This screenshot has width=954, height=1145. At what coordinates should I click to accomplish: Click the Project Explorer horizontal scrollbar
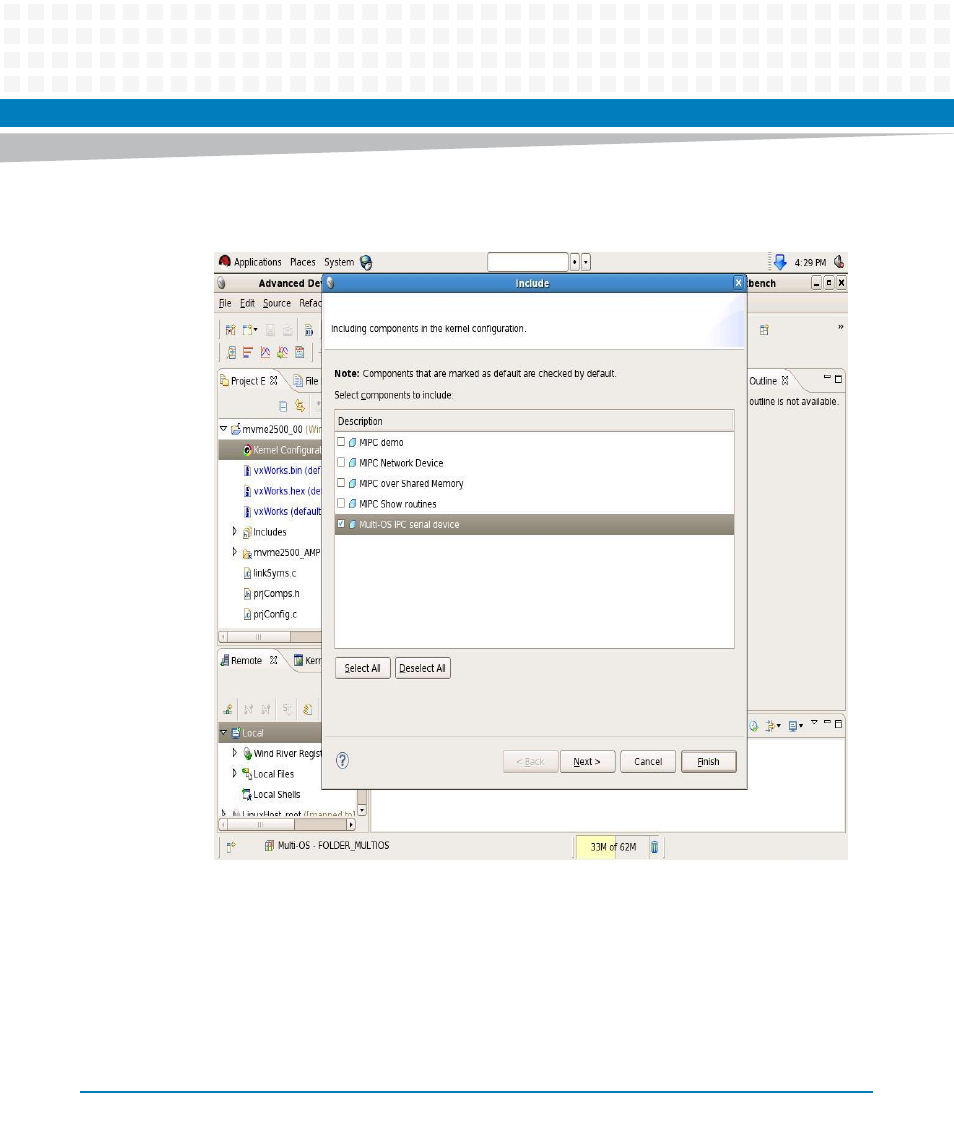click(x=270, y=637)
